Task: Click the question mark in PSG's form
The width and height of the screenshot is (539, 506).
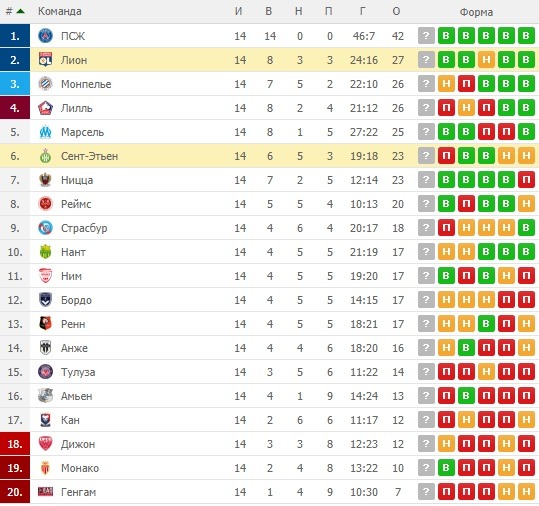Action: click(x=426, y=36)
